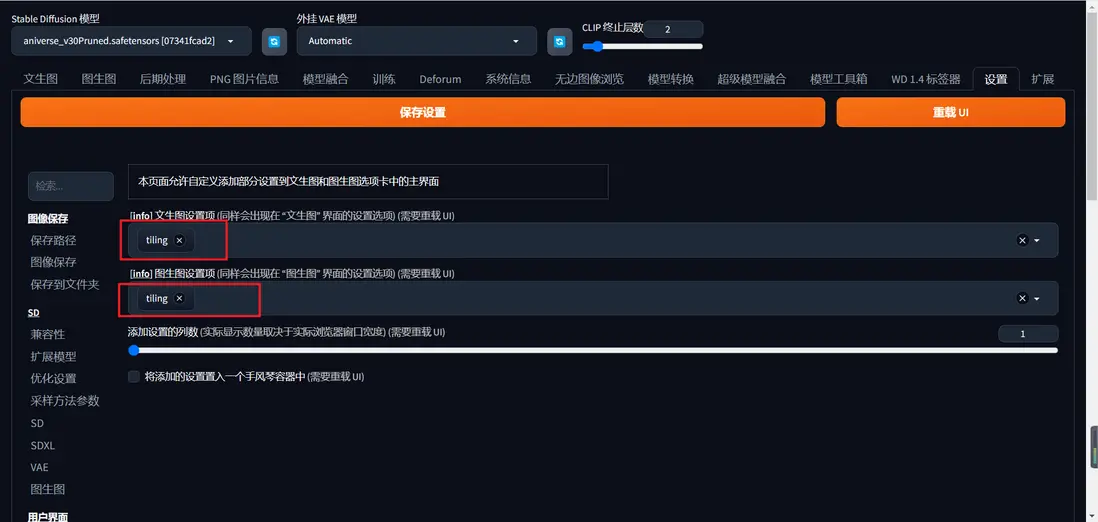The image size is (1098, 522).
Task: Adjust the CLIP 终止层数 slider
Action: pos(642,47)
